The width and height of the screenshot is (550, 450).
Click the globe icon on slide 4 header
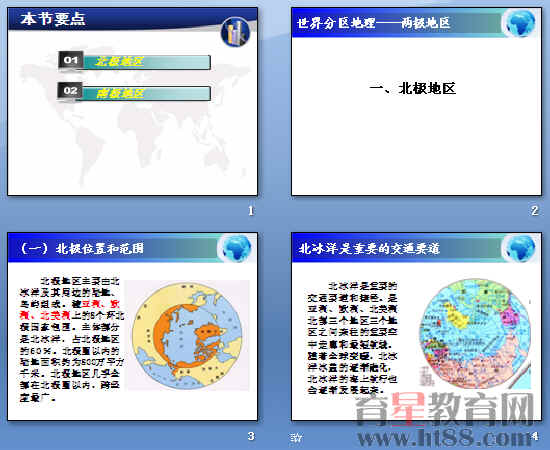pos(521,248)
